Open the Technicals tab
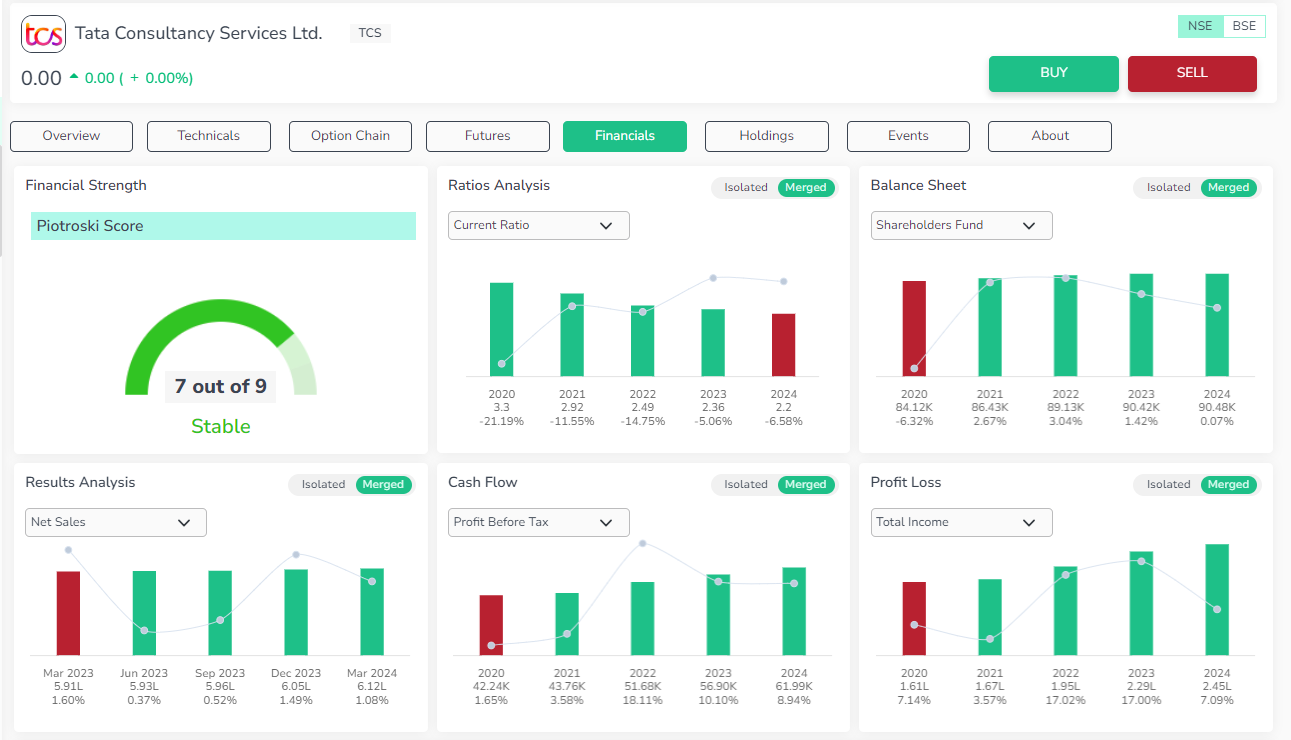 point(209,136)
